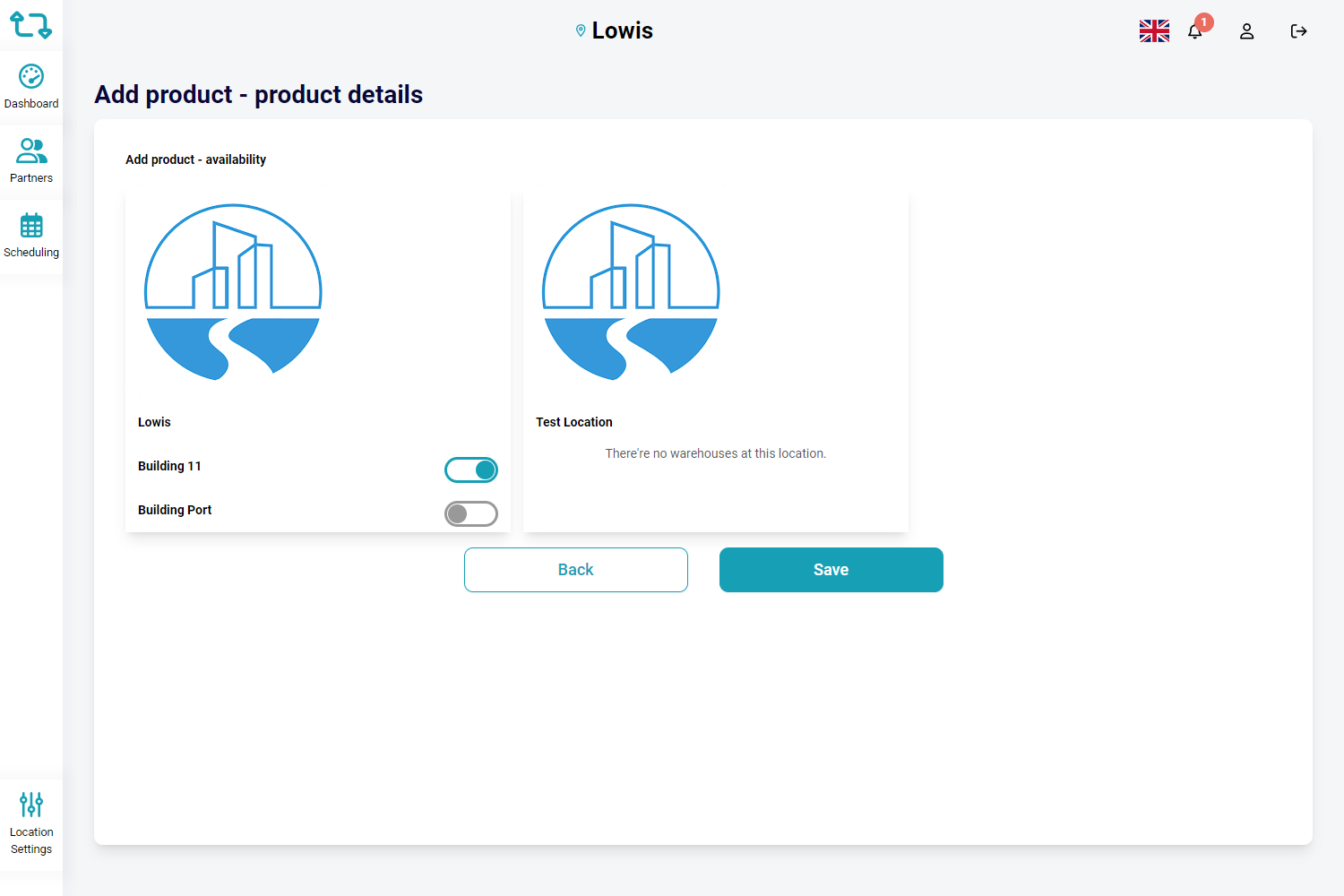1344x896 pixels.
Task: Click the UK flag language icon
Action: tap(1154, 31)
